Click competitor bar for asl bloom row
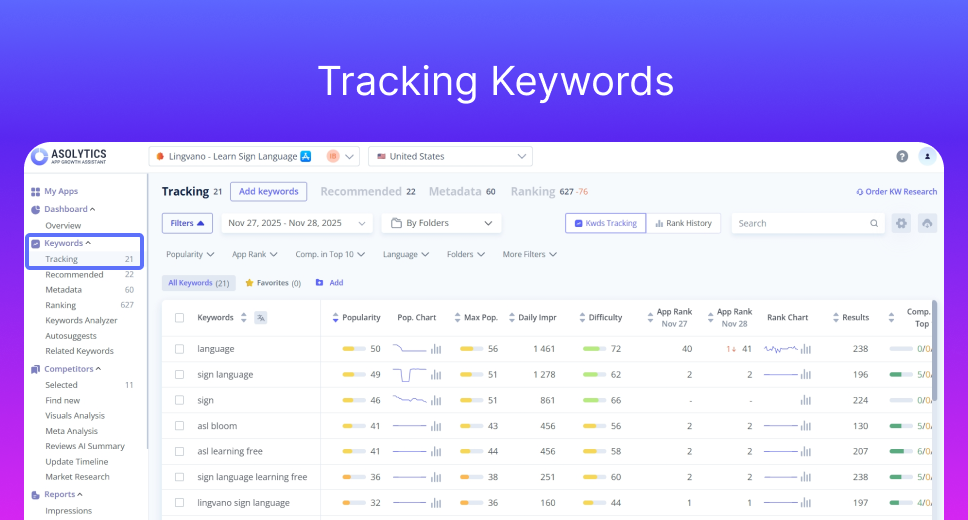The width and height of the screenshot is (968, 520). pyautogui.click(x=901, y=426)
